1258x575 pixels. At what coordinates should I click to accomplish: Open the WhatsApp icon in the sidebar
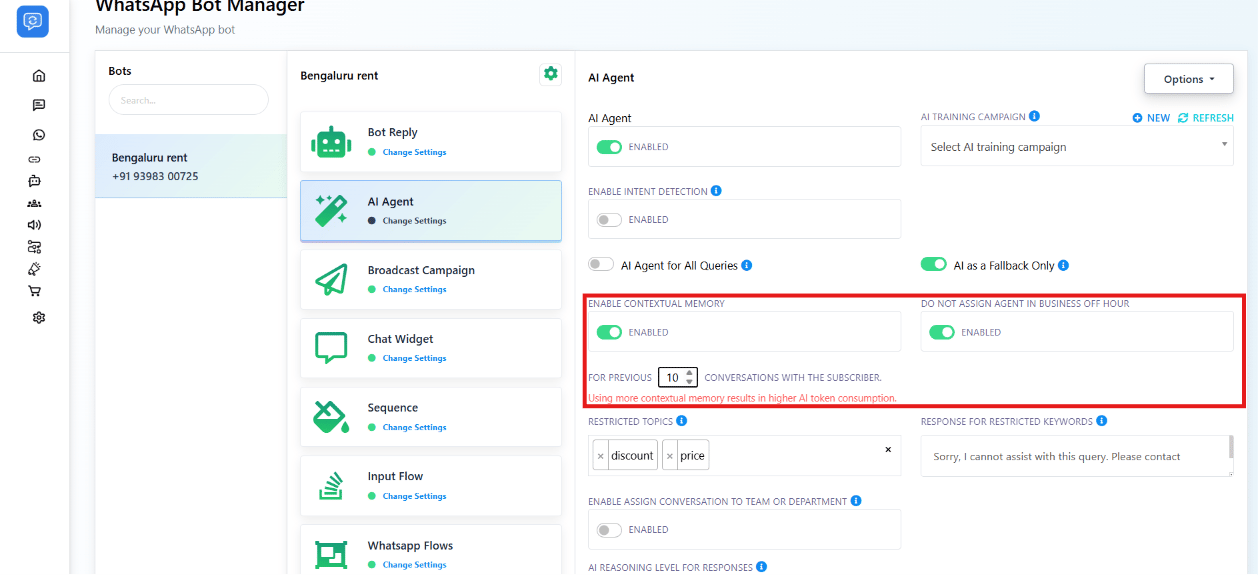point(39,135)
